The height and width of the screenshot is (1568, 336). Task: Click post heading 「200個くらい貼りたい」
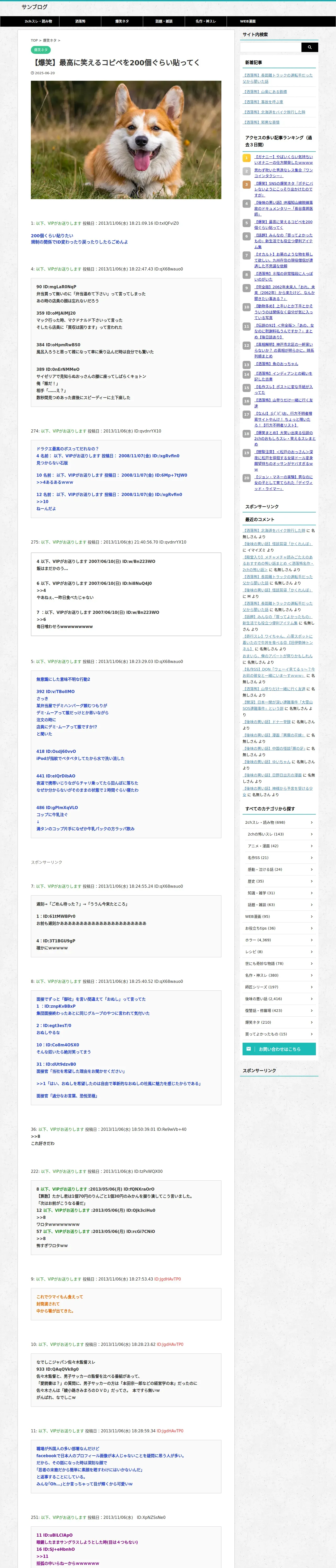[52, 235]
